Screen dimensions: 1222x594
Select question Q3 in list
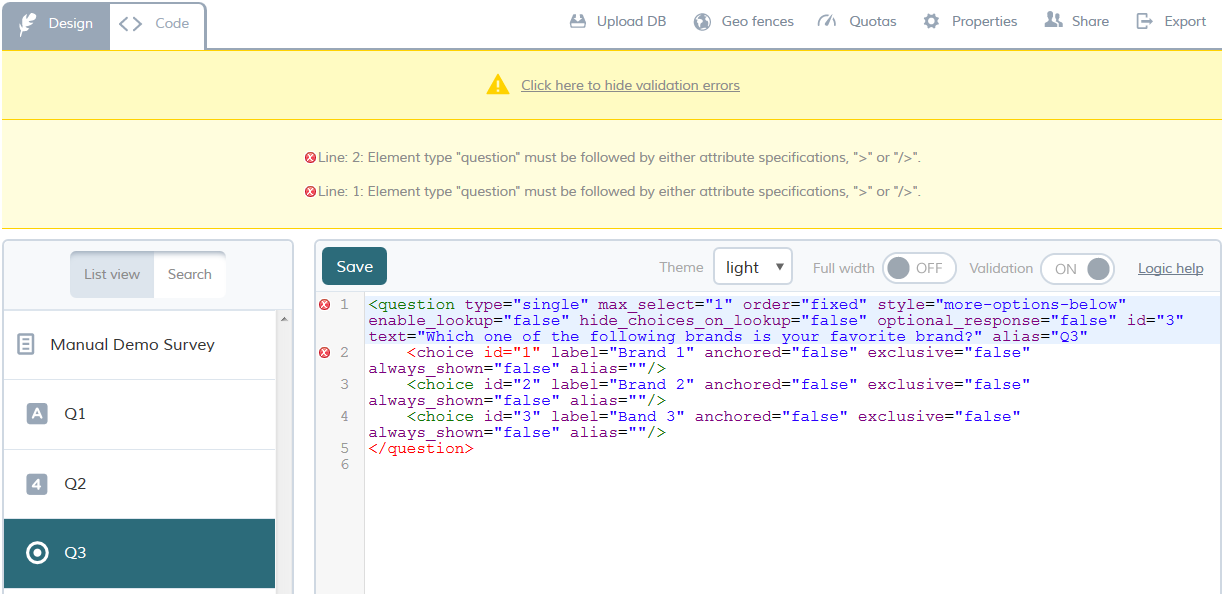[x=140, y=553]
